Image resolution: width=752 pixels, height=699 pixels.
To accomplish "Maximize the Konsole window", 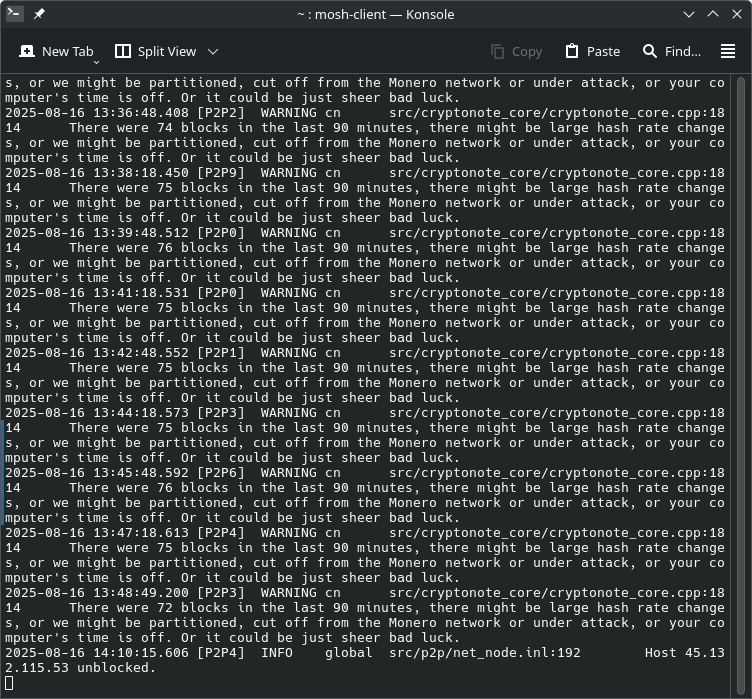I will coord(713,14).
